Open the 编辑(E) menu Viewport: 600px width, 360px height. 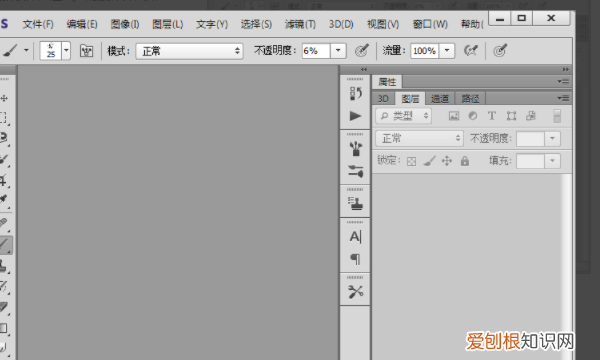coord(82,24)
